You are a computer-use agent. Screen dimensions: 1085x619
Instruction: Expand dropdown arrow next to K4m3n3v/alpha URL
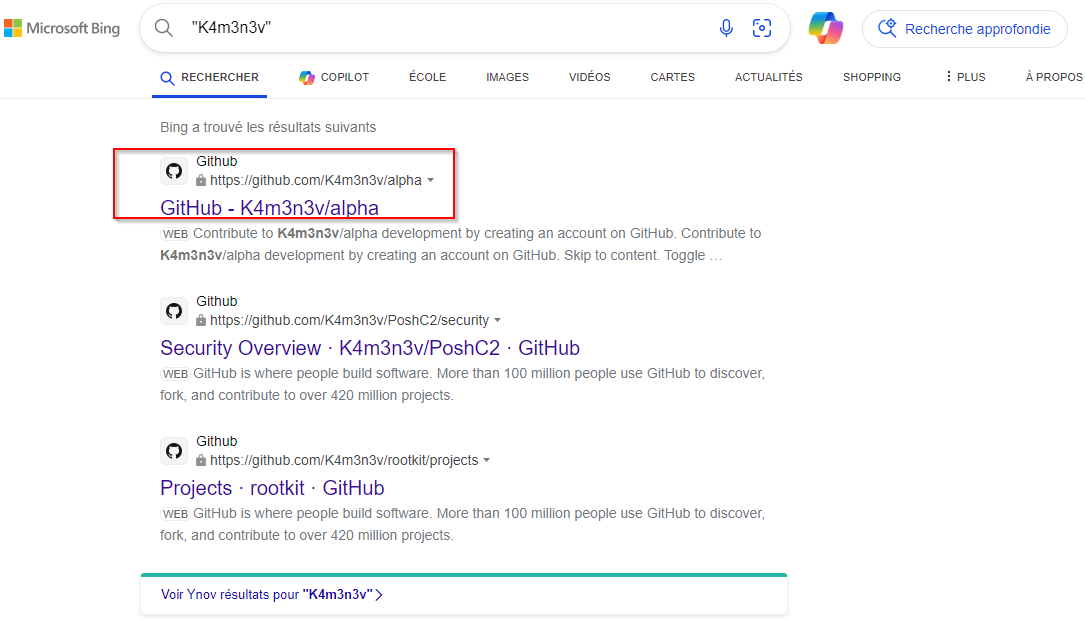tap(431, 181)
